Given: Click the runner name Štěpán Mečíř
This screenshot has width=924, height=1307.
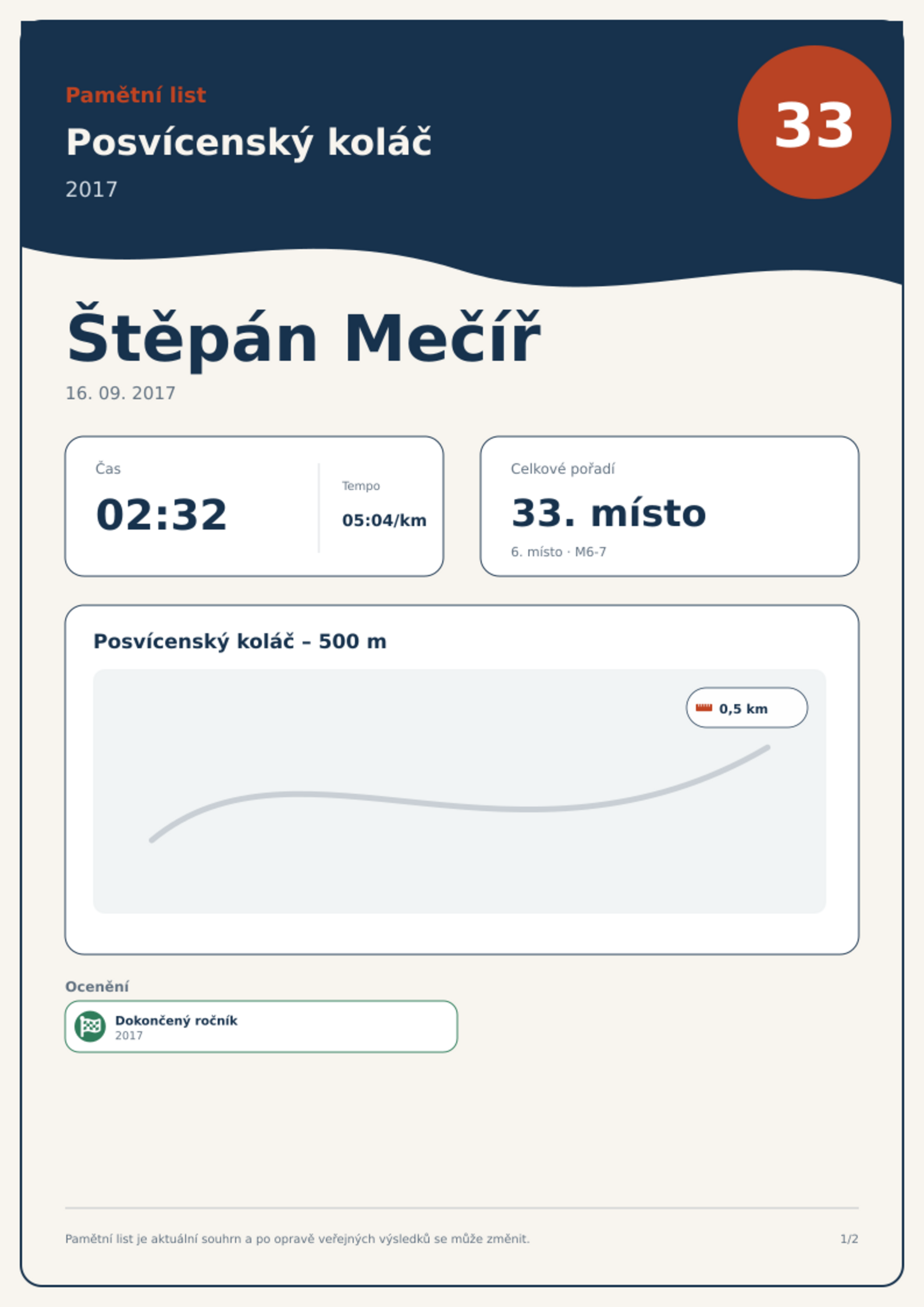Looking at the screenshot, I should click(x=303, y=338).
